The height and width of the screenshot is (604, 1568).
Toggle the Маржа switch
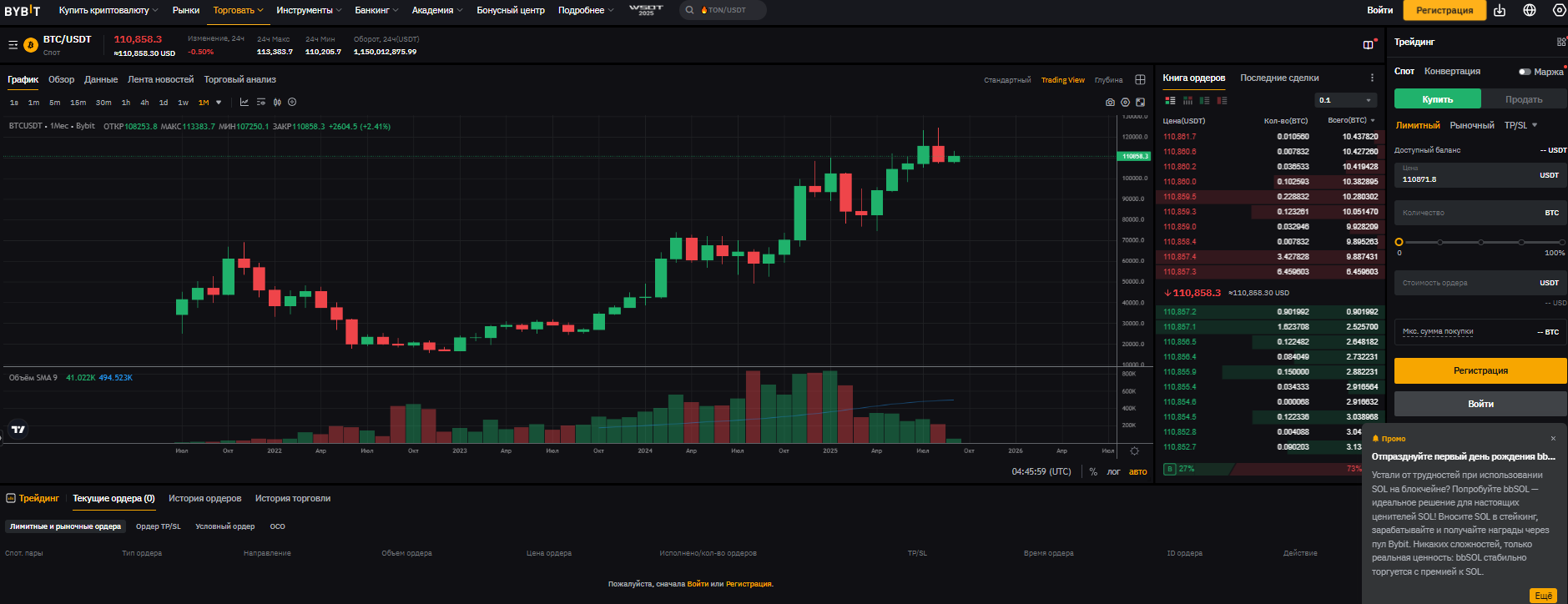pyautogui.click(x=1525, y=72)
